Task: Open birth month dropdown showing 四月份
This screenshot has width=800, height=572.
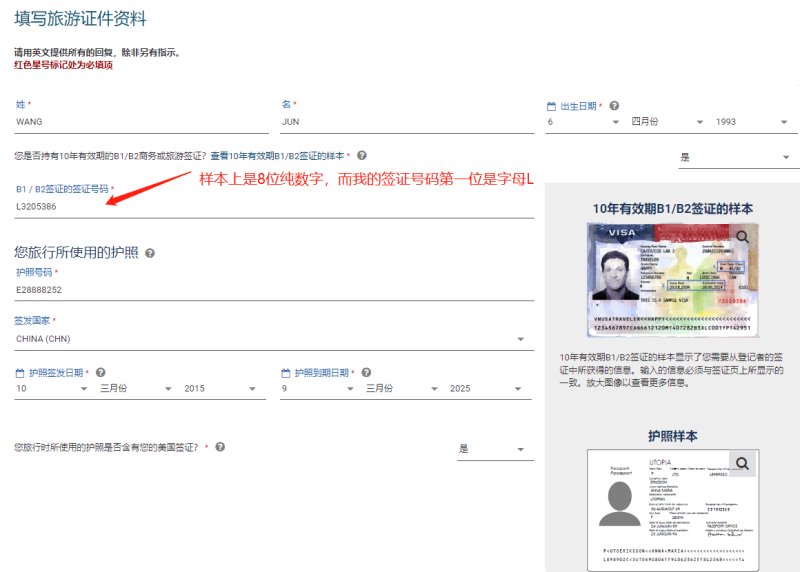Action: 667,122
